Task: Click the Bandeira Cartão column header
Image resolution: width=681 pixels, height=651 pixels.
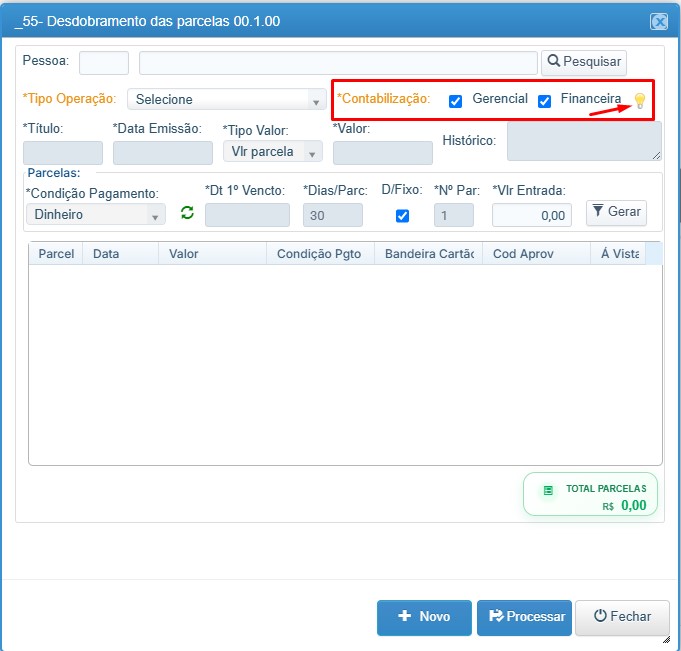Action: pos(429,254)
